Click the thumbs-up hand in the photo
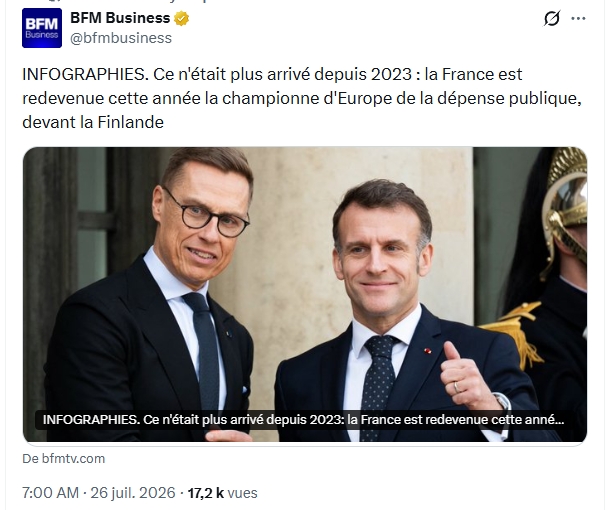 click(466, 377)
